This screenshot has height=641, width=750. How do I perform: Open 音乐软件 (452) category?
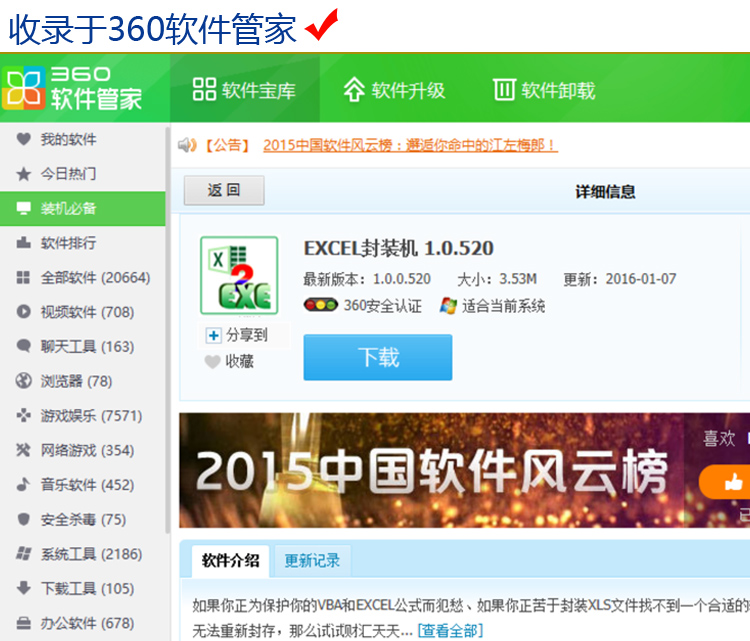pyautogui.click(x=83, y=485)
